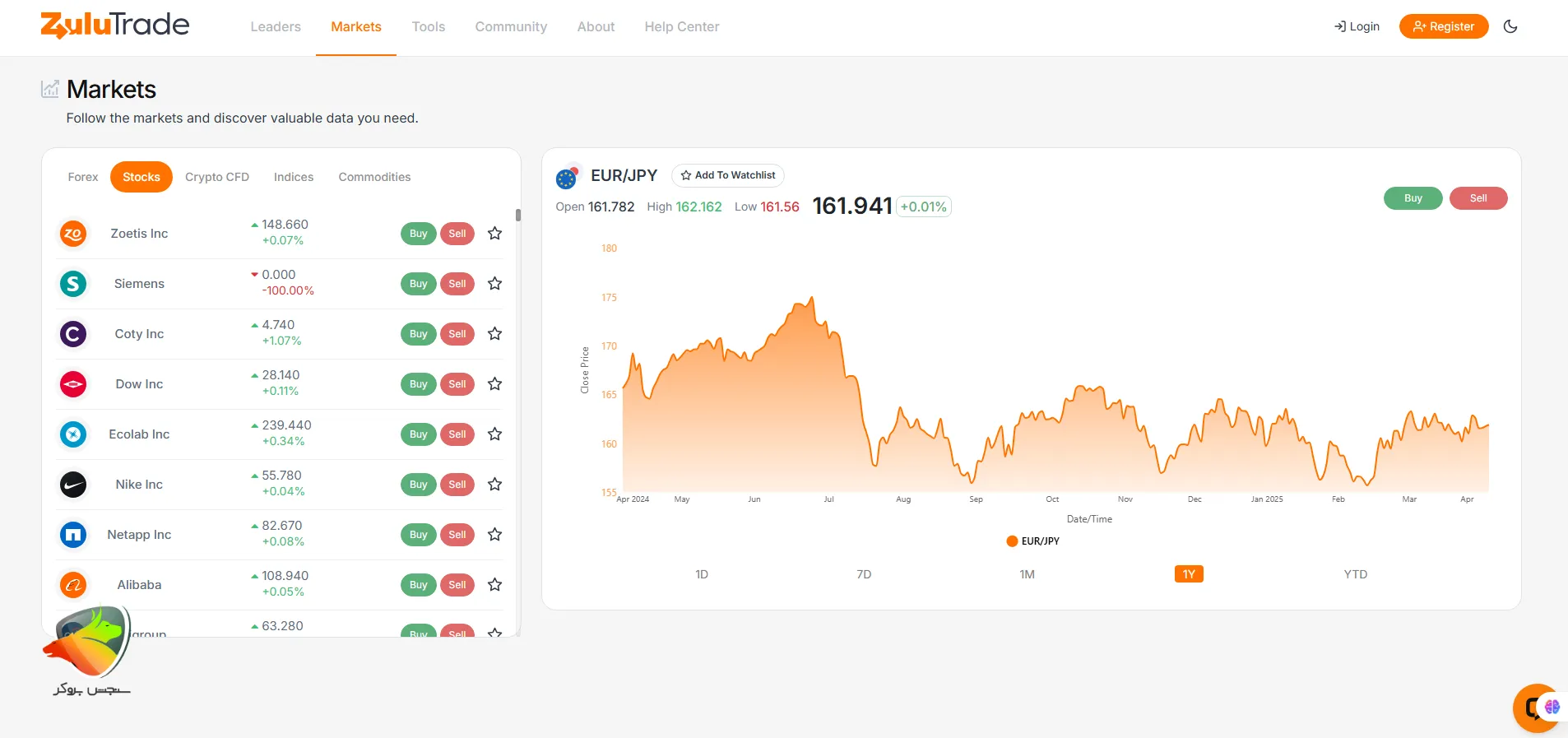Open the Leaders menu

(276, 27)
